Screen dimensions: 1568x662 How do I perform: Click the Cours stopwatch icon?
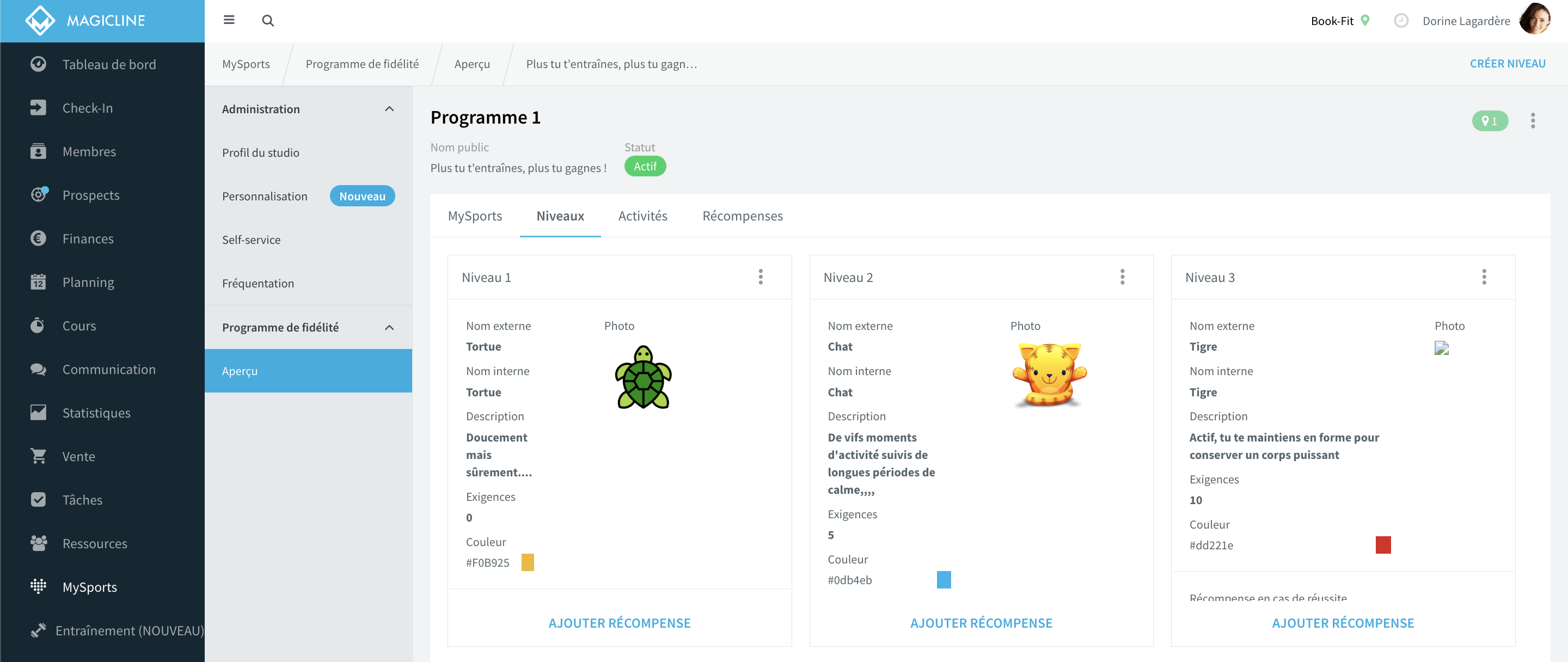(38, 325)
